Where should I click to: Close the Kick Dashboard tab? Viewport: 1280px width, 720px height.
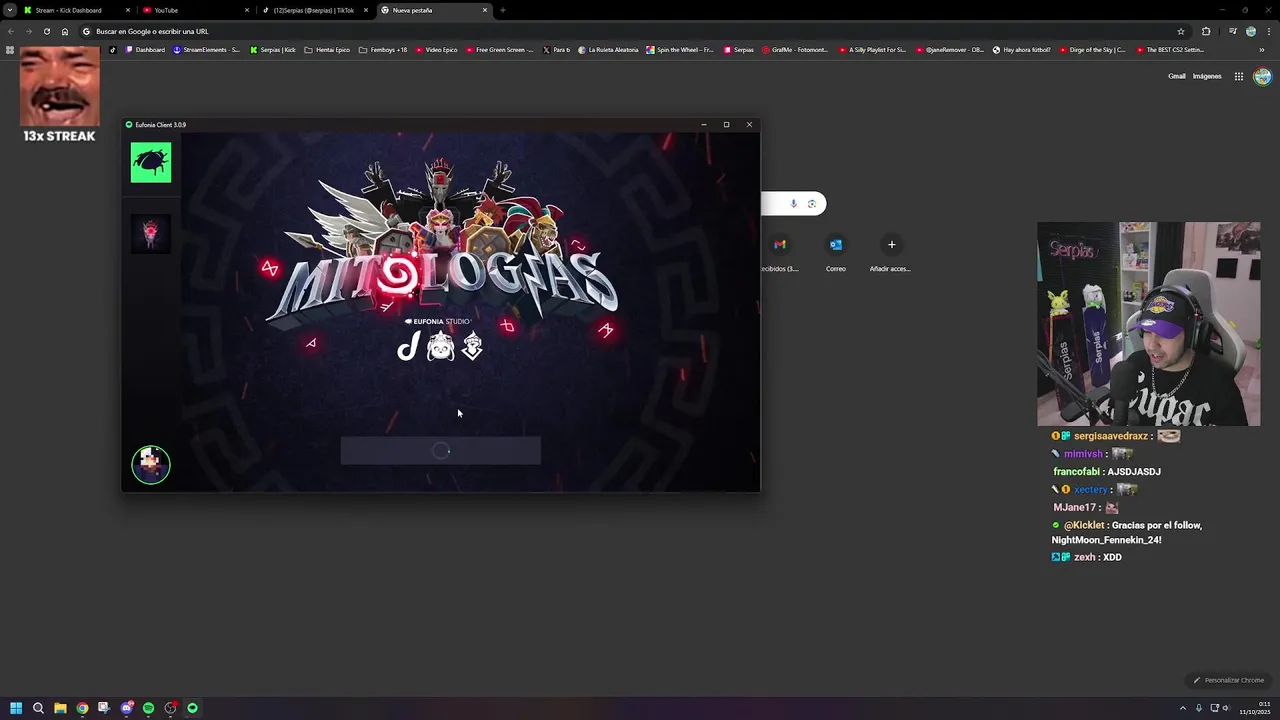pos(127,10)
